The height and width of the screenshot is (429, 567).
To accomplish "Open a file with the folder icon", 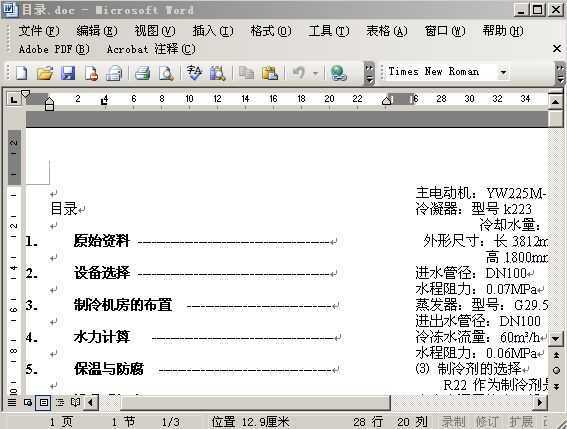I will click(x=45, y=73).
